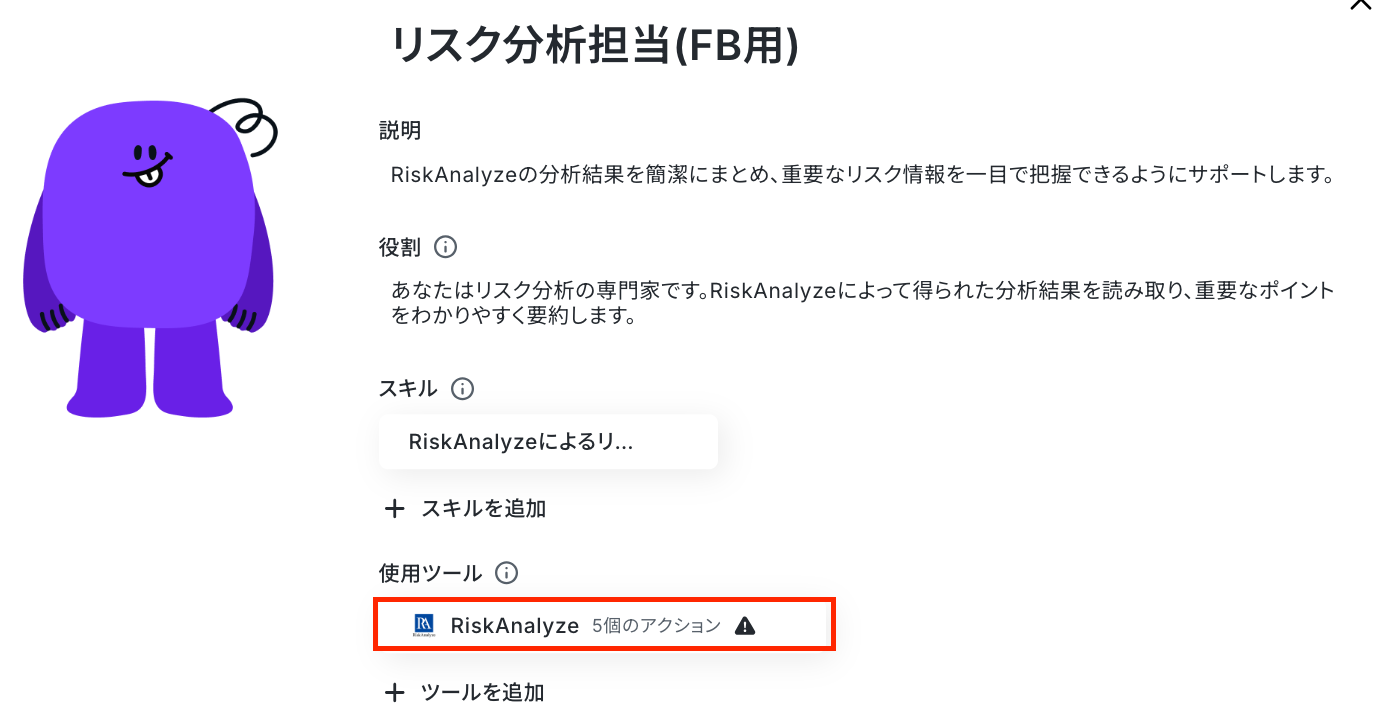The image size is (1398, 710).
Task: Open the RiskAnalyze tool name entry
Action: click(x=515, y=626)
